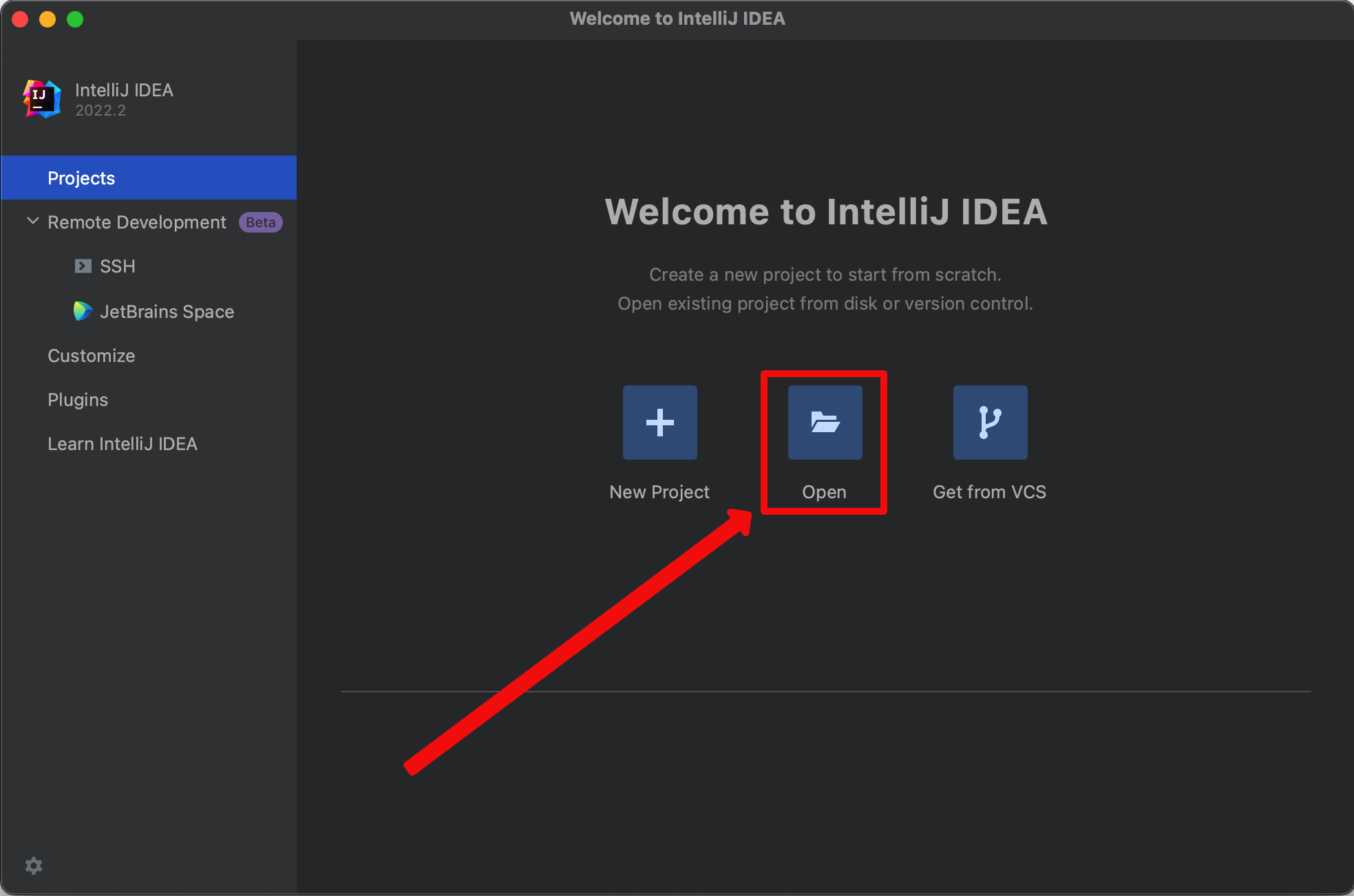The image size is (1354, 896).
Task: Maximize the window with the green button
Action: tap(75, 19)
